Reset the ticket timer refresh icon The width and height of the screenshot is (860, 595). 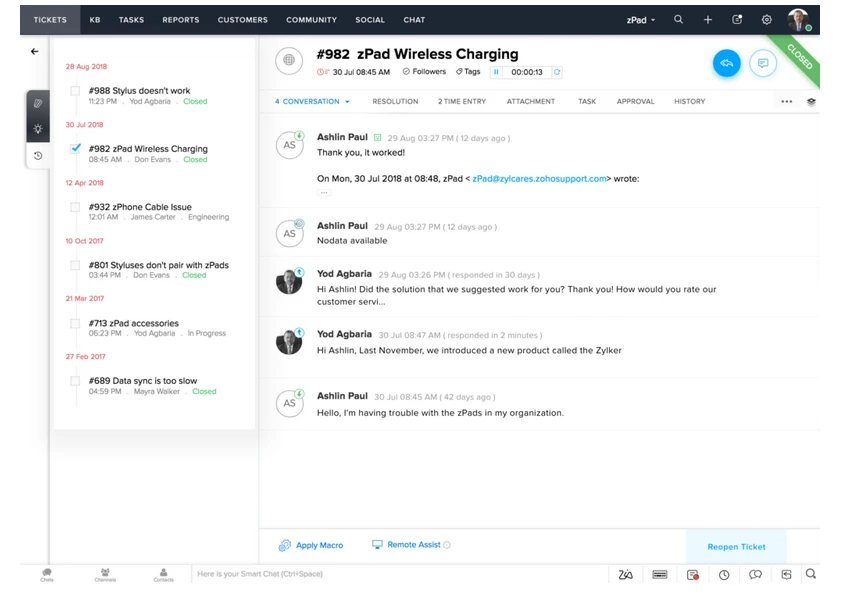pos(557,72)
